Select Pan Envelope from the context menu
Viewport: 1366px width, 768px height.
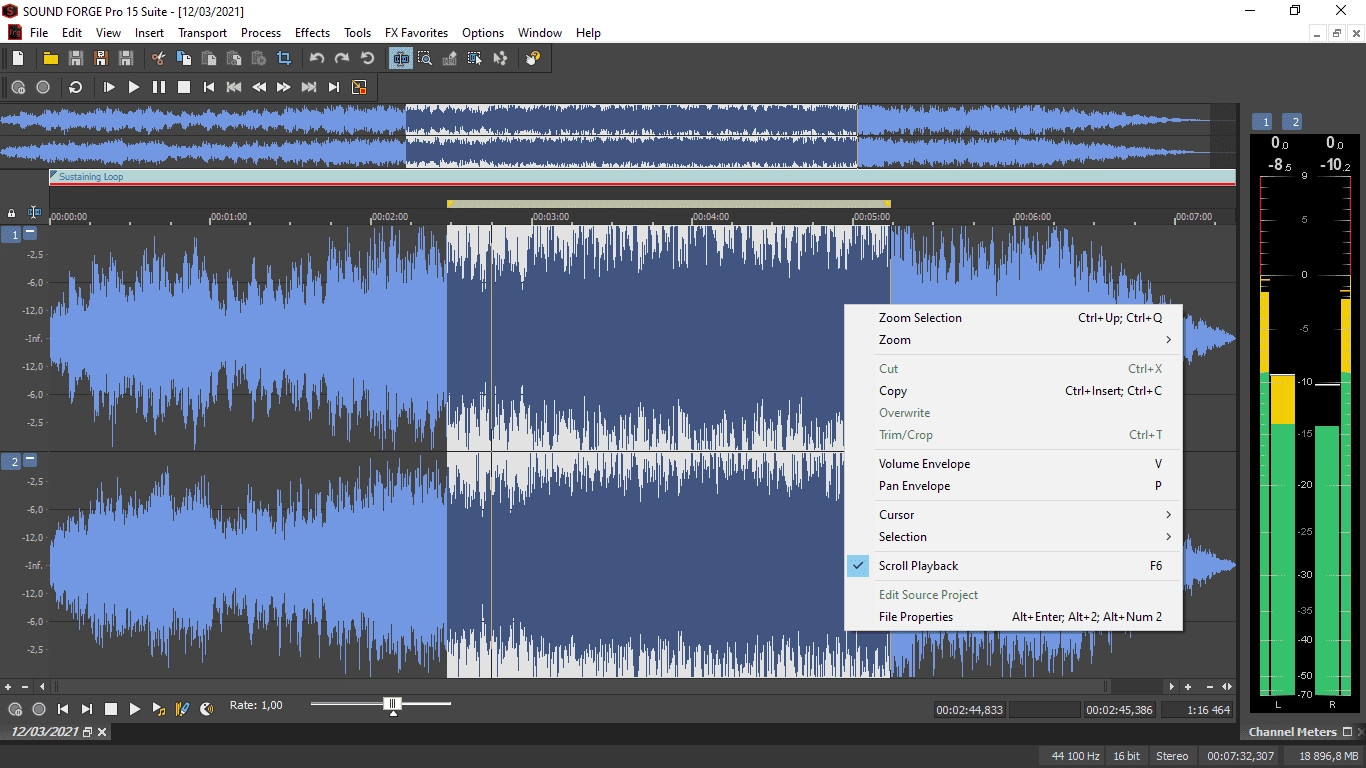tap(1013, 486)
